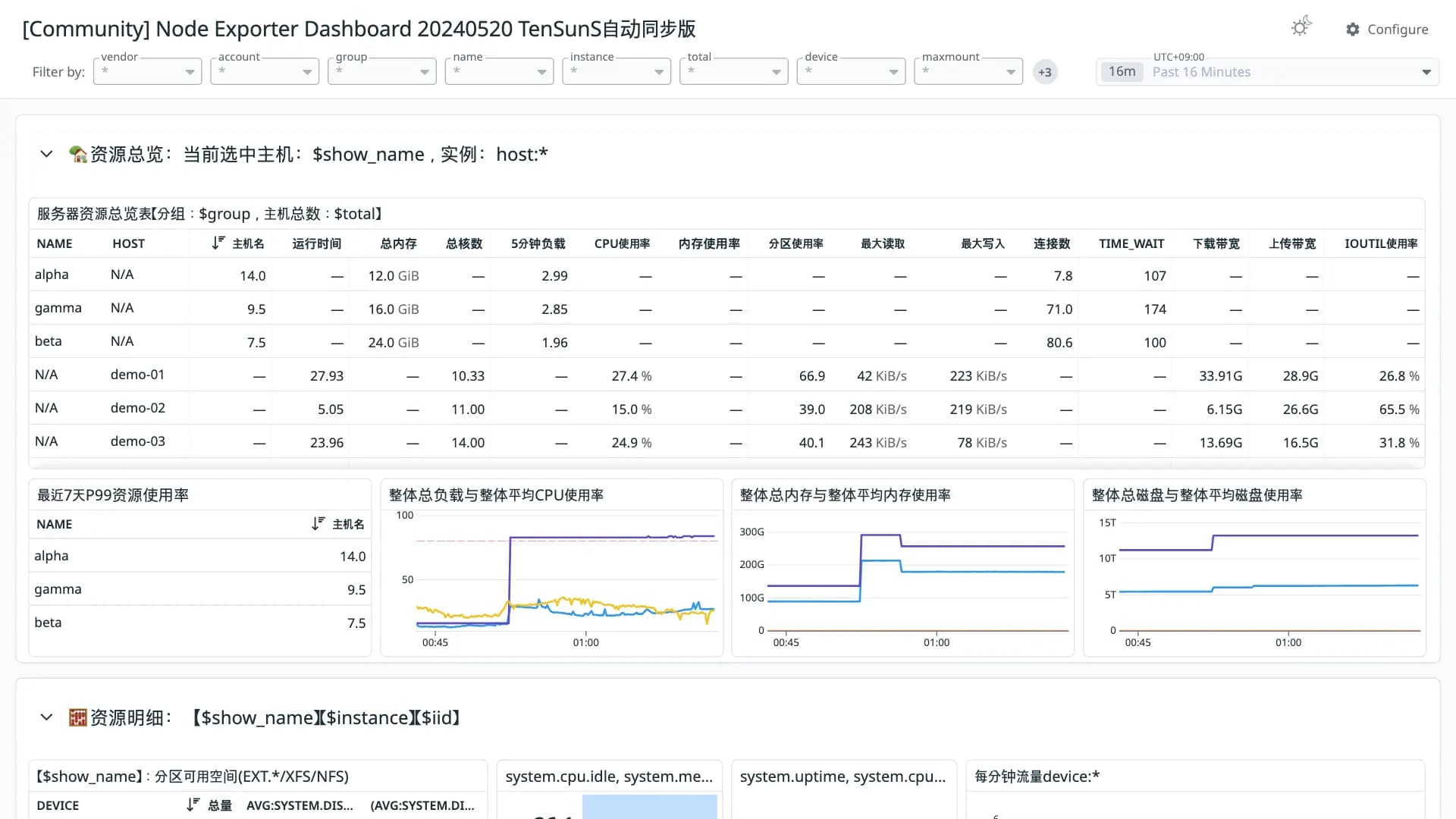Screen dimensions: 1456x819
Task: Click demo-01 host cell
Action: click(137, 375)
